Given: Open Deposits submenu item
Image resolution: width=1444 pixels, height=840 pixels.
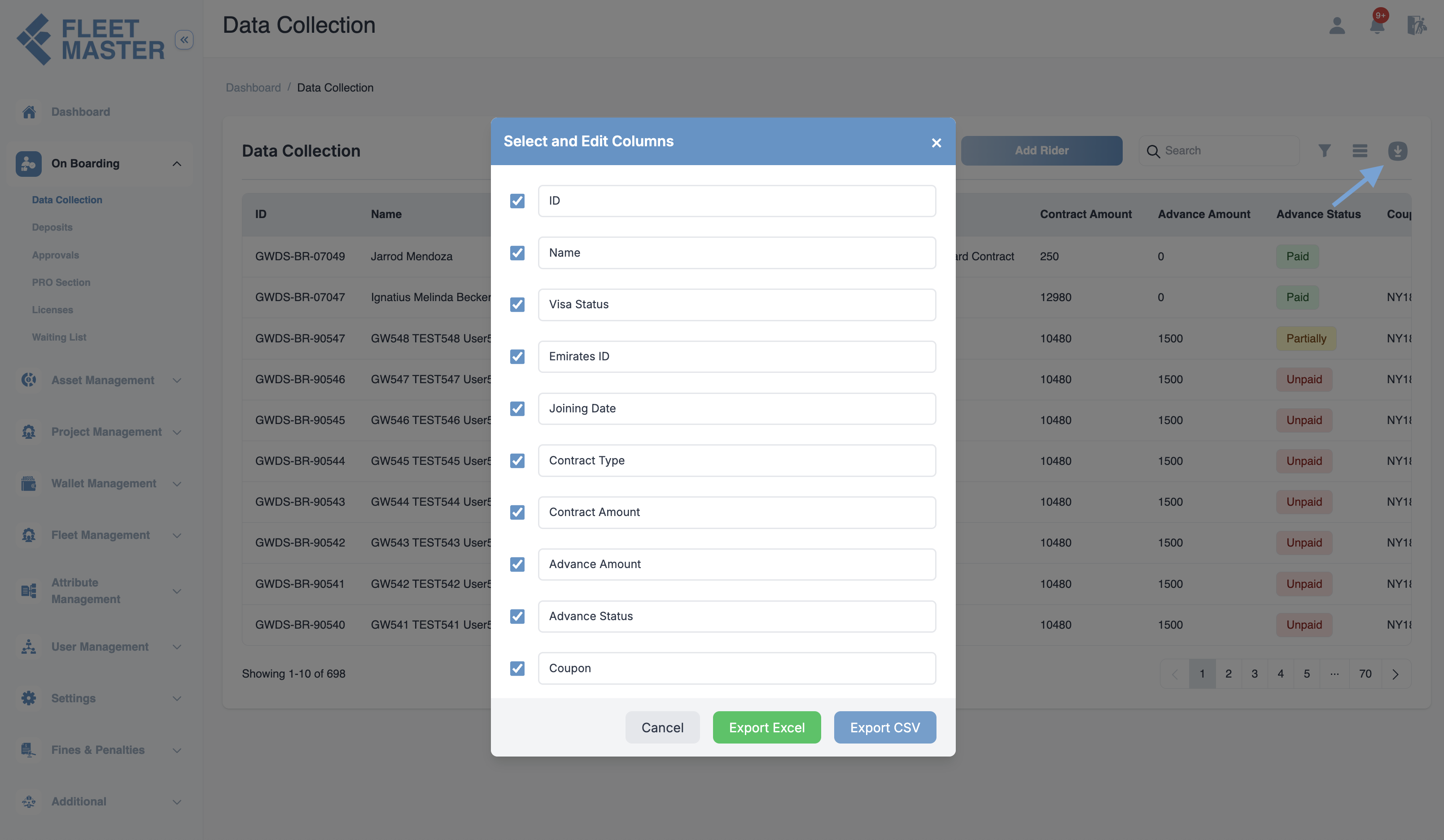Looking at the screenshot, I should point(52,227).
